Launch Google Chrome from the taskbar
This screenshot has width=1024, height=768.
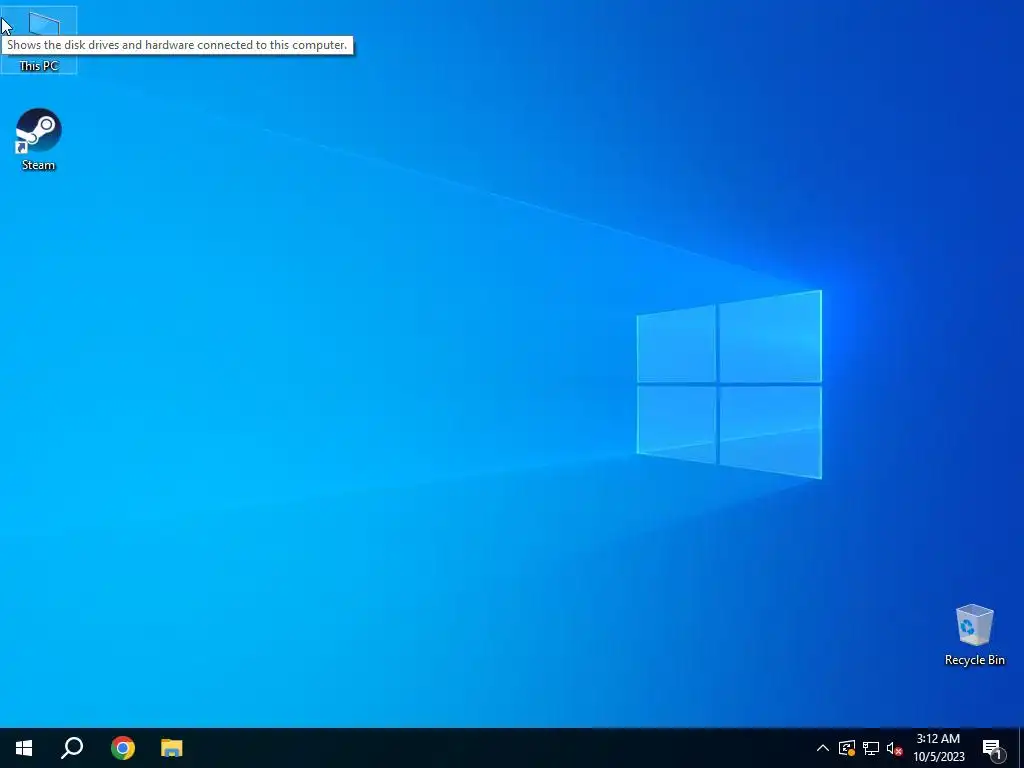[123, 748]
